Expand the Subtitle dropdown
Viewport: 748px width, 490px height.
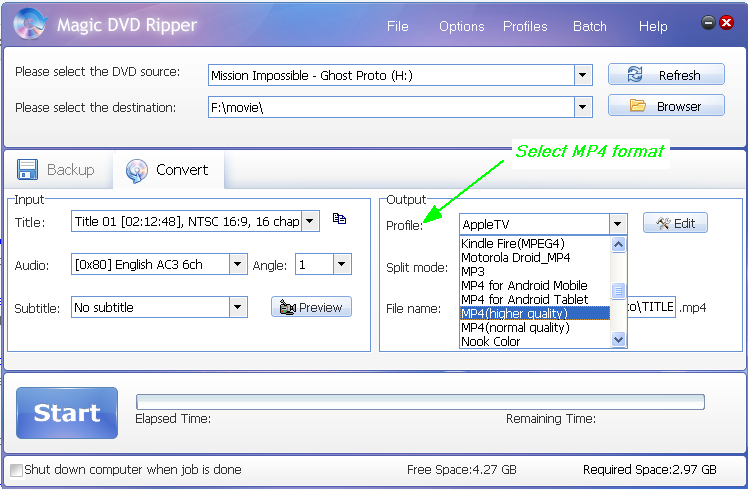(238, 307)
